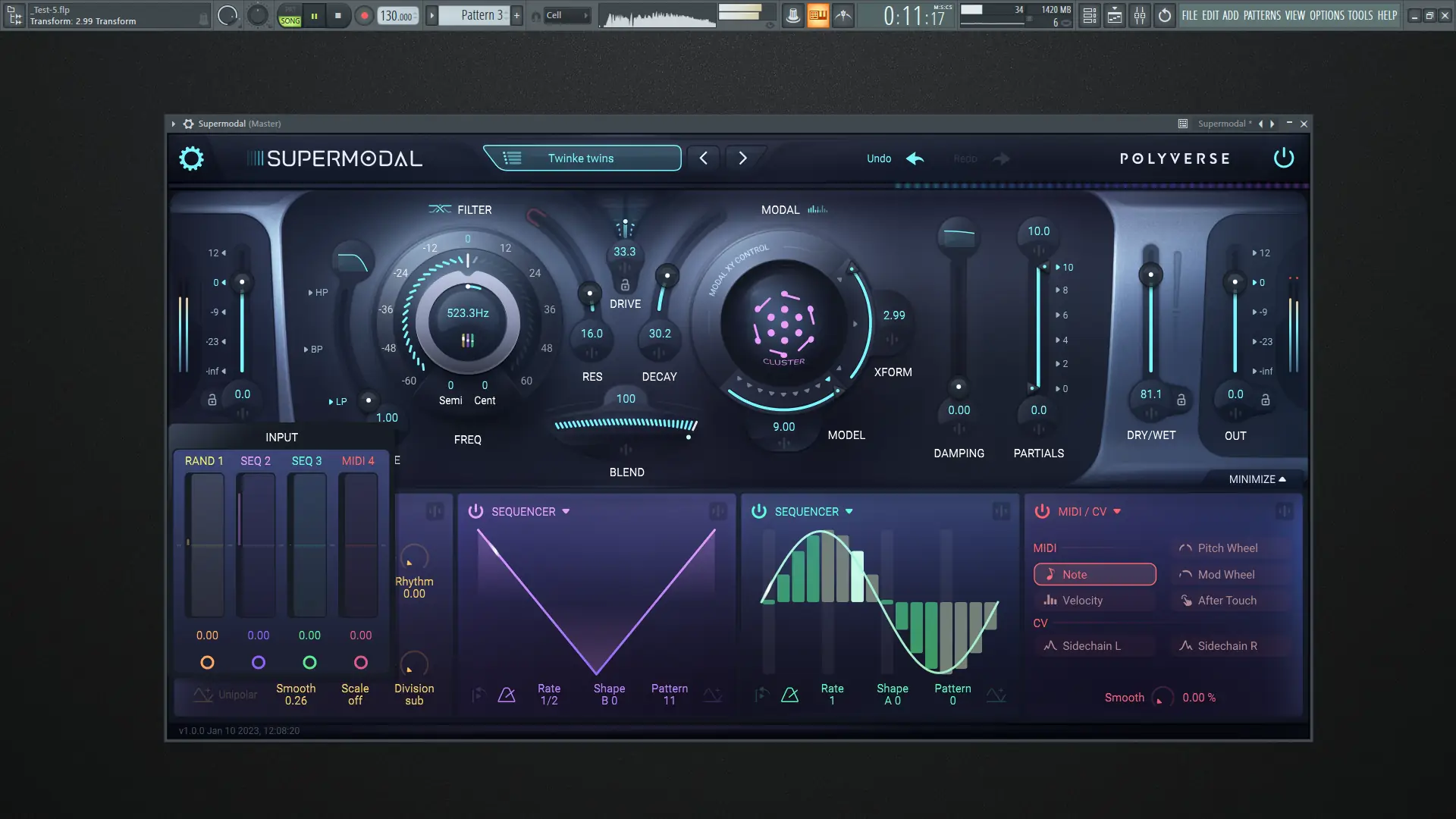
Task: Open the preset list browser icon
Action: point(512,158)
